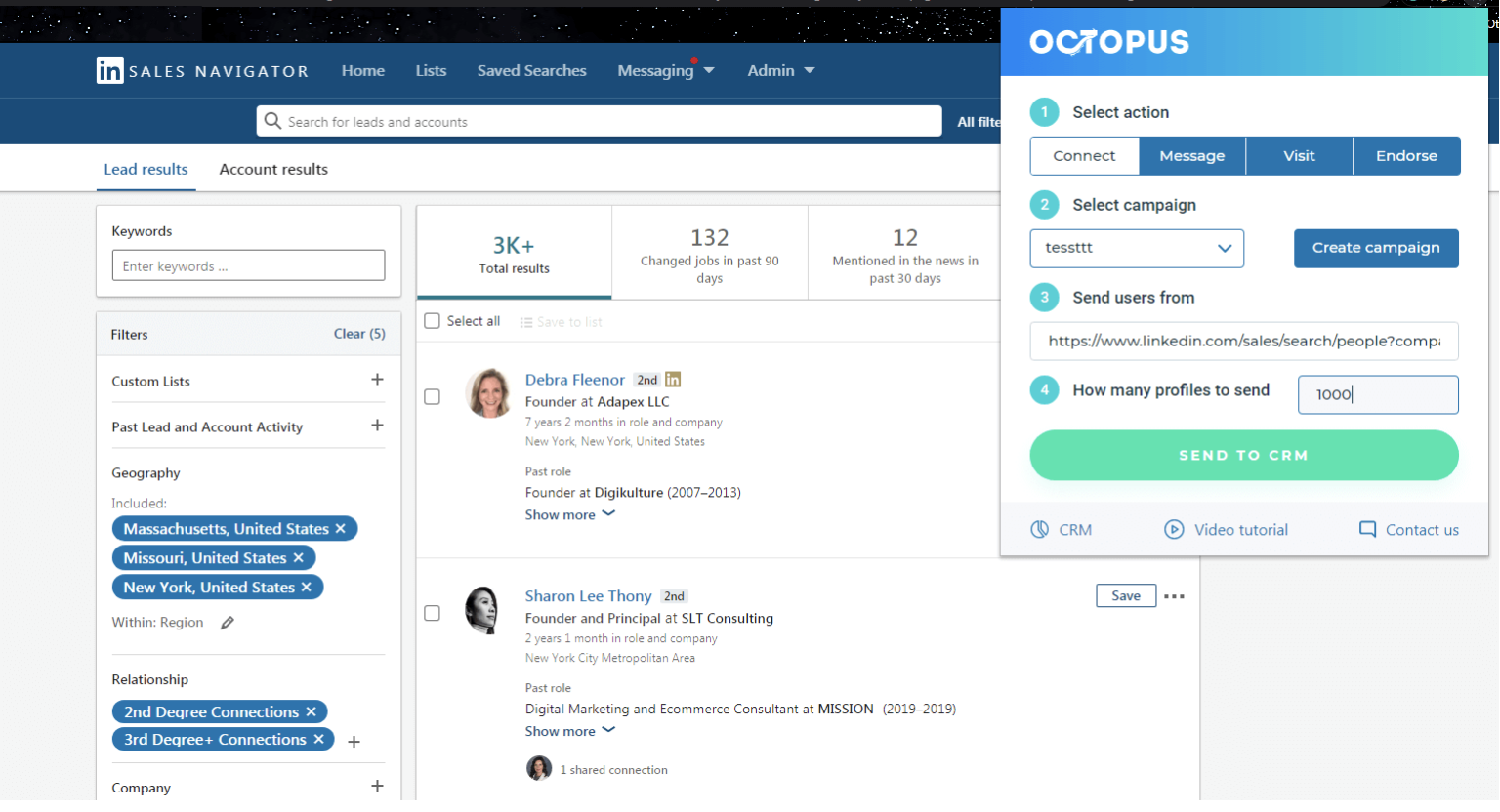Click the All filters button
Viewport: 1500px width, 812px height.
979,122
